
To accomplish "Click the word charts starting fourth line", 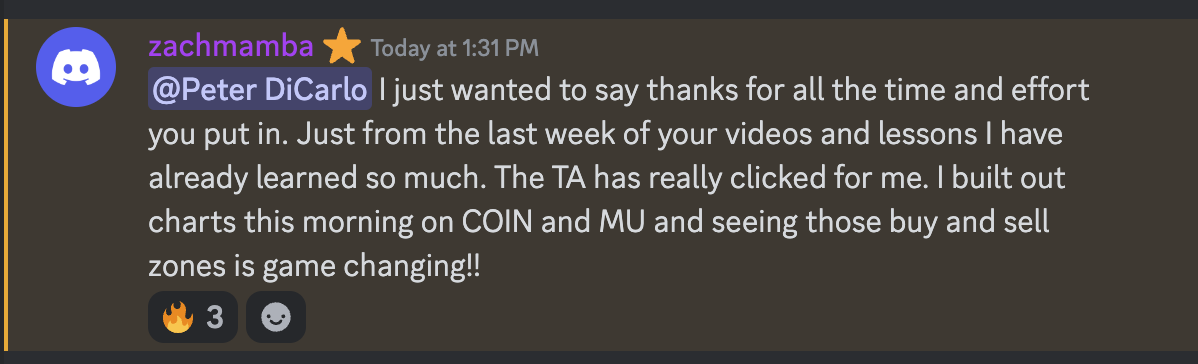I will click(192, 224).
